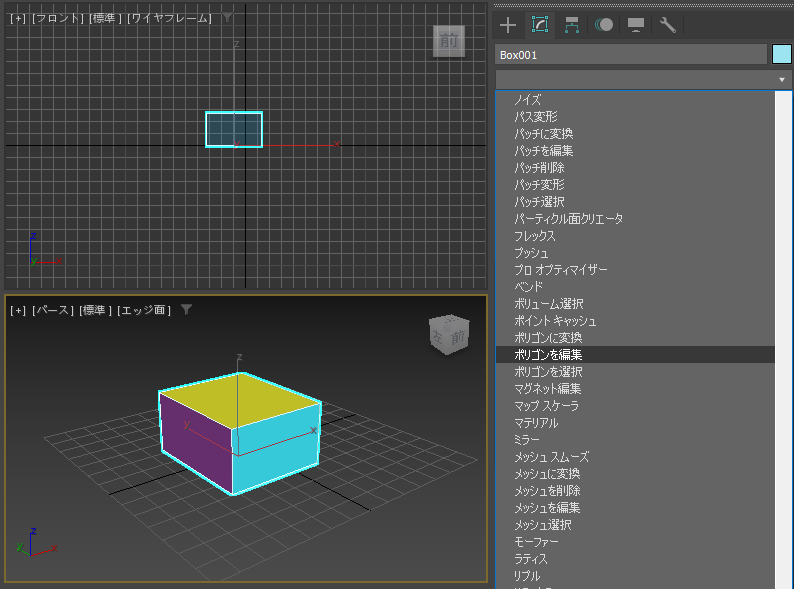Open the Motion panel tab

[x=604, y=25]
